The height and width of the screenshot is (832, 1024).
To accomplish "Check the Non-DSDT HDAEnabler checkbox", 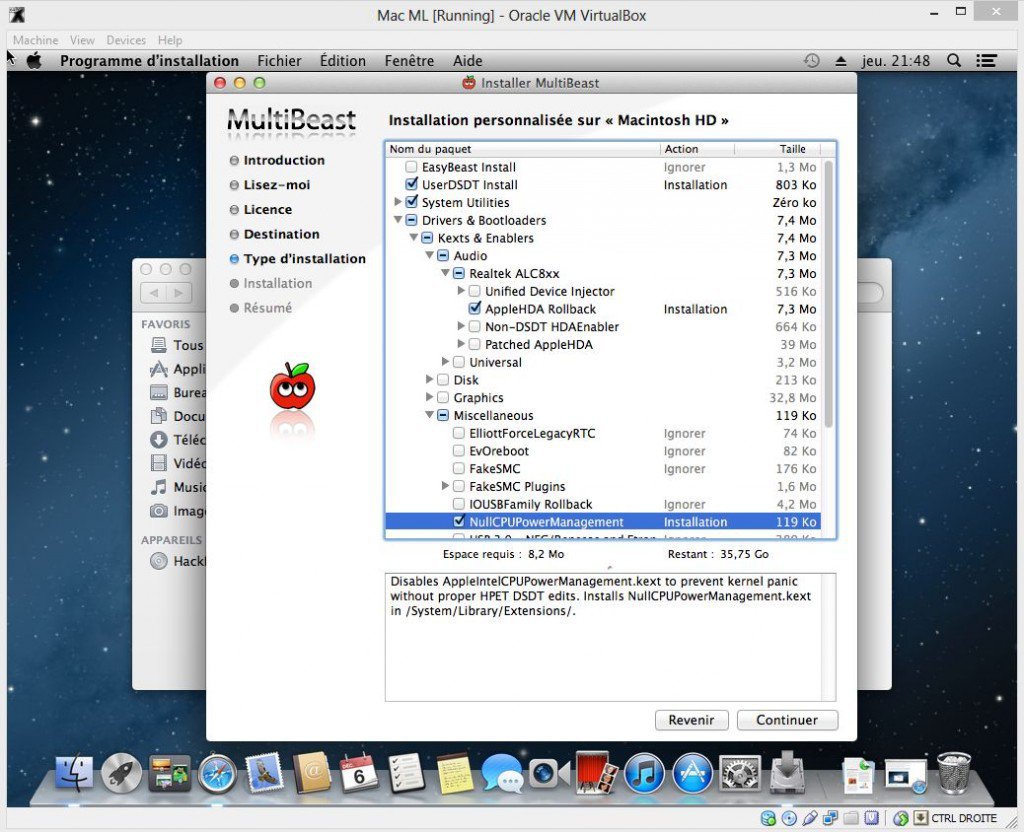I will coord(474,327).
